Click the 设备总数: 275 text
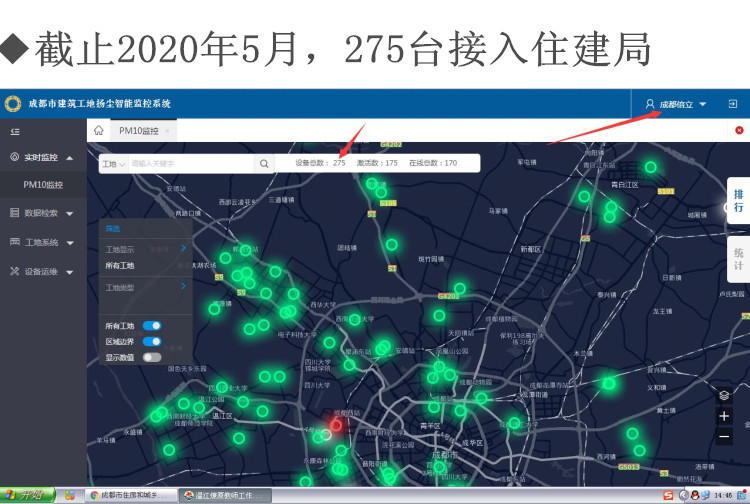 coord(320,163)
